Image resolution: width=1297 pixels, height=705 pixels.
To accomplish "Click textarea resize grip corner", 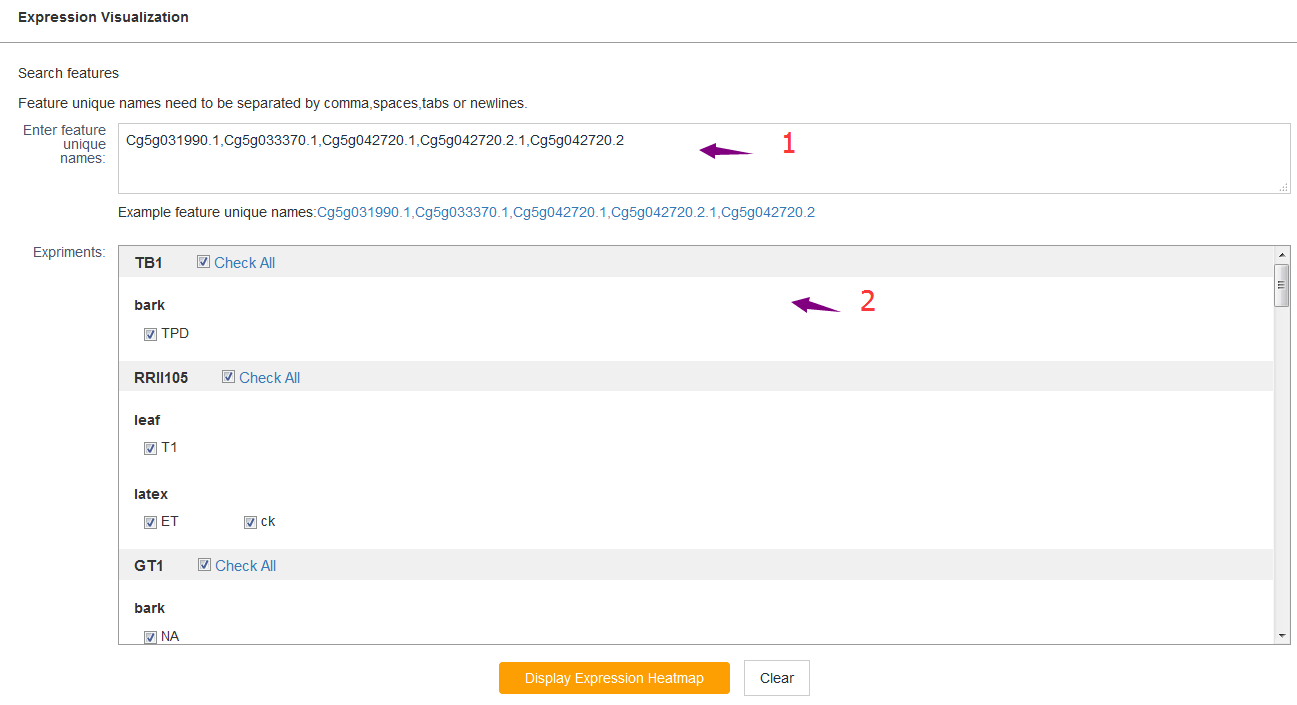I will pos(1283,187).
